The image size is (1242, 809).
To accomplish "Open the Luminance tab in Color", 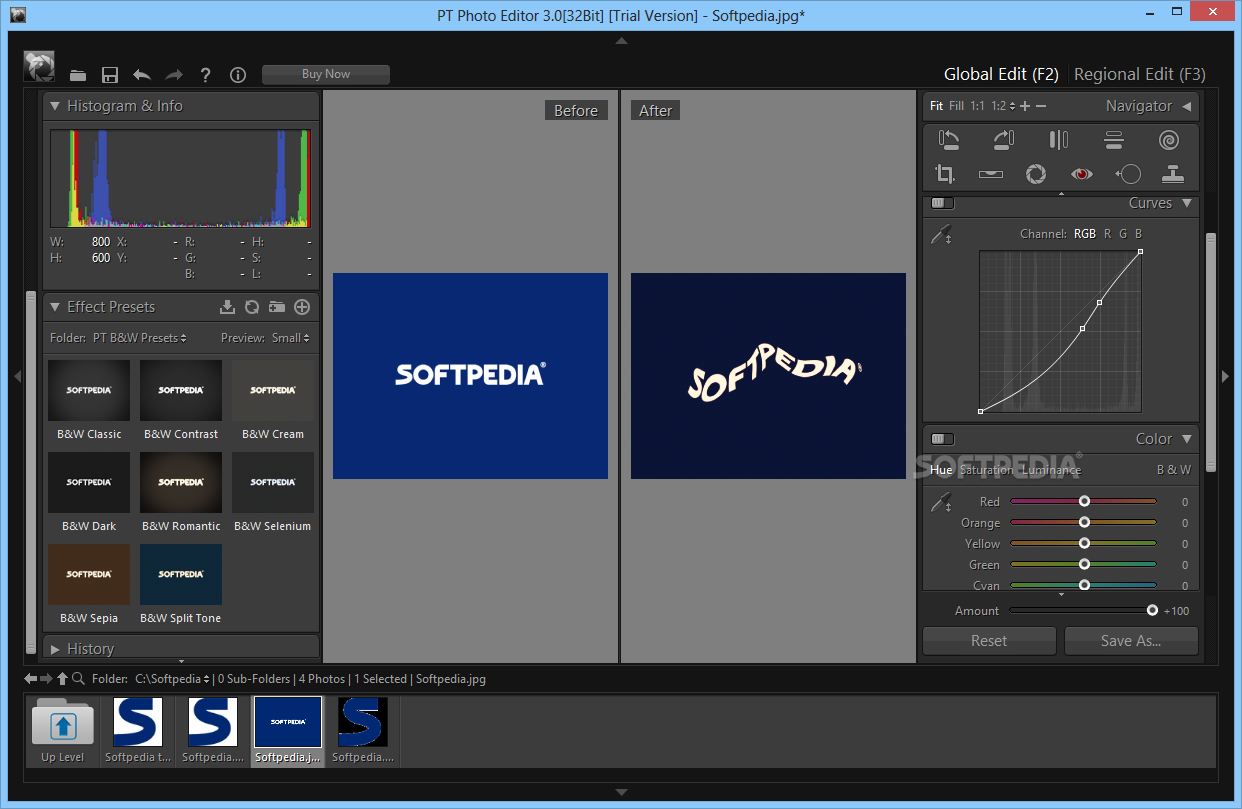I will click(1051, 470).
